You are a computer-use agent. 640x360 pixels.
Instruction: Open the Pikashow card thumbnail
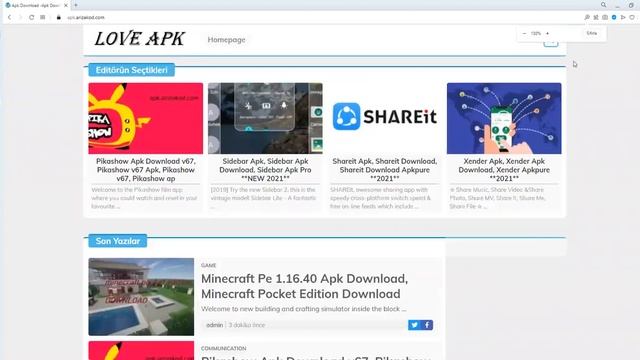point(146,118)
